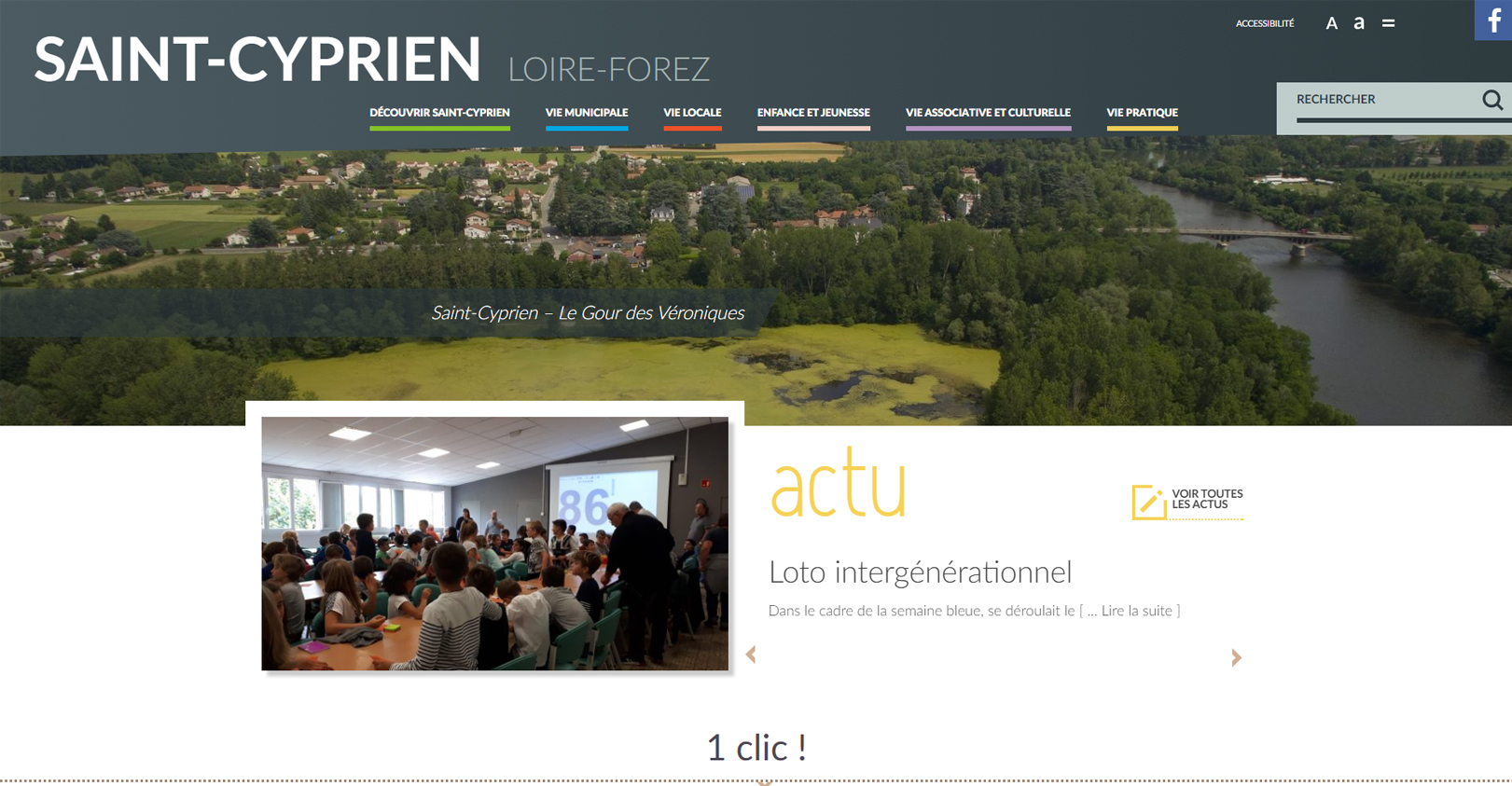Screen dimensions: 1512x786
Task: Open the loto event photo thumbnail
Action: coord(494,544)
